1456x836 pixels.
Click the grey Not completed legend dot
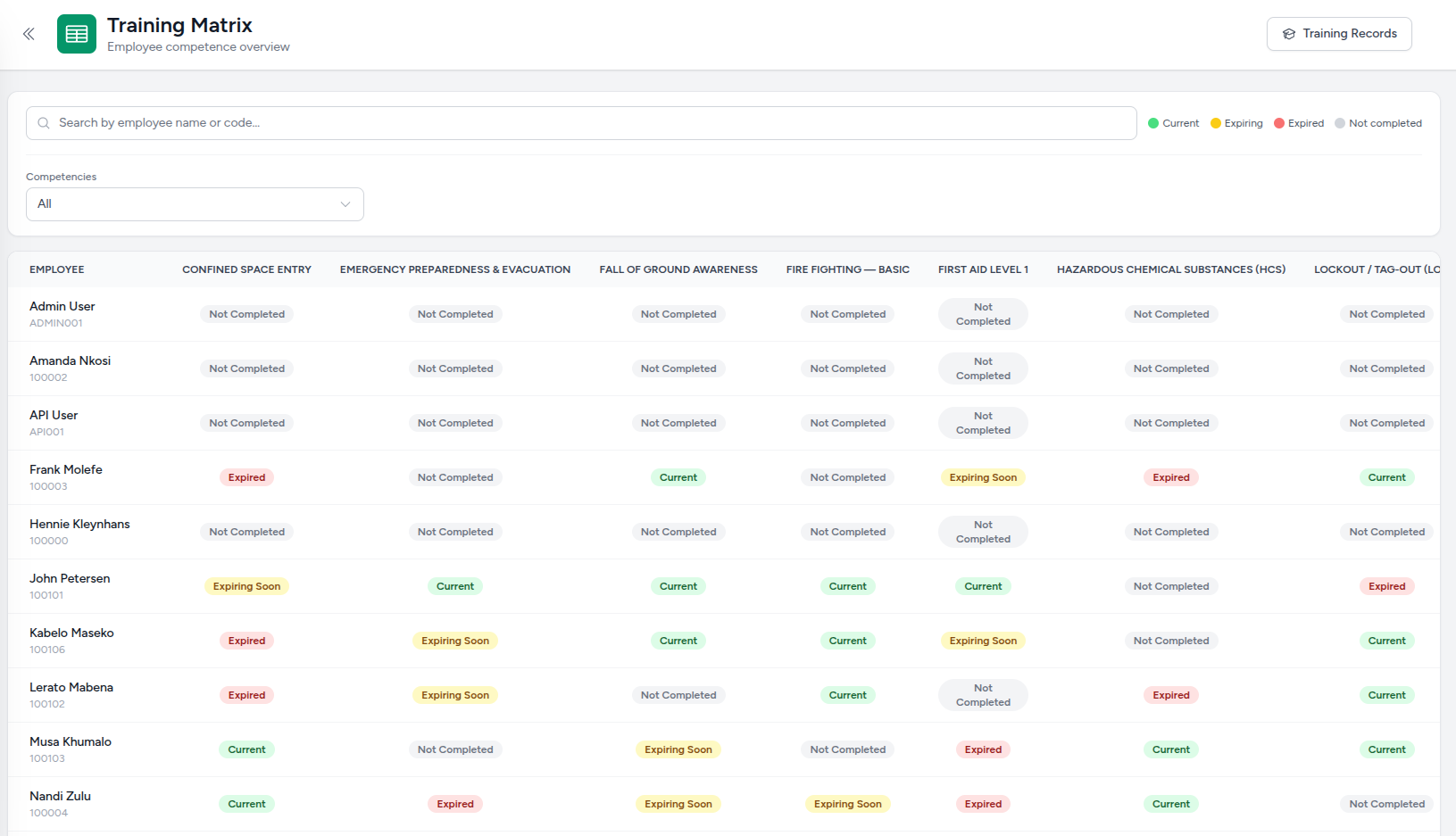point(1340,123)
